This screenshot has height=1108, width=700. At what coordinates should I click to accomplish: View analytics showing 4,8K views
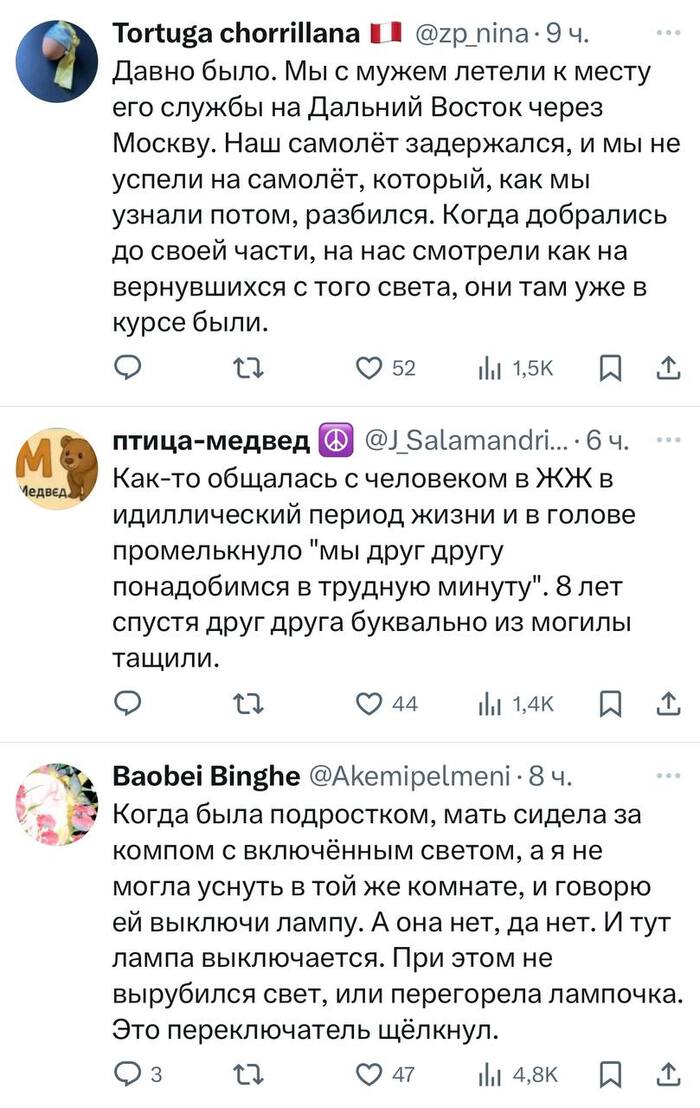point(518,1075)
